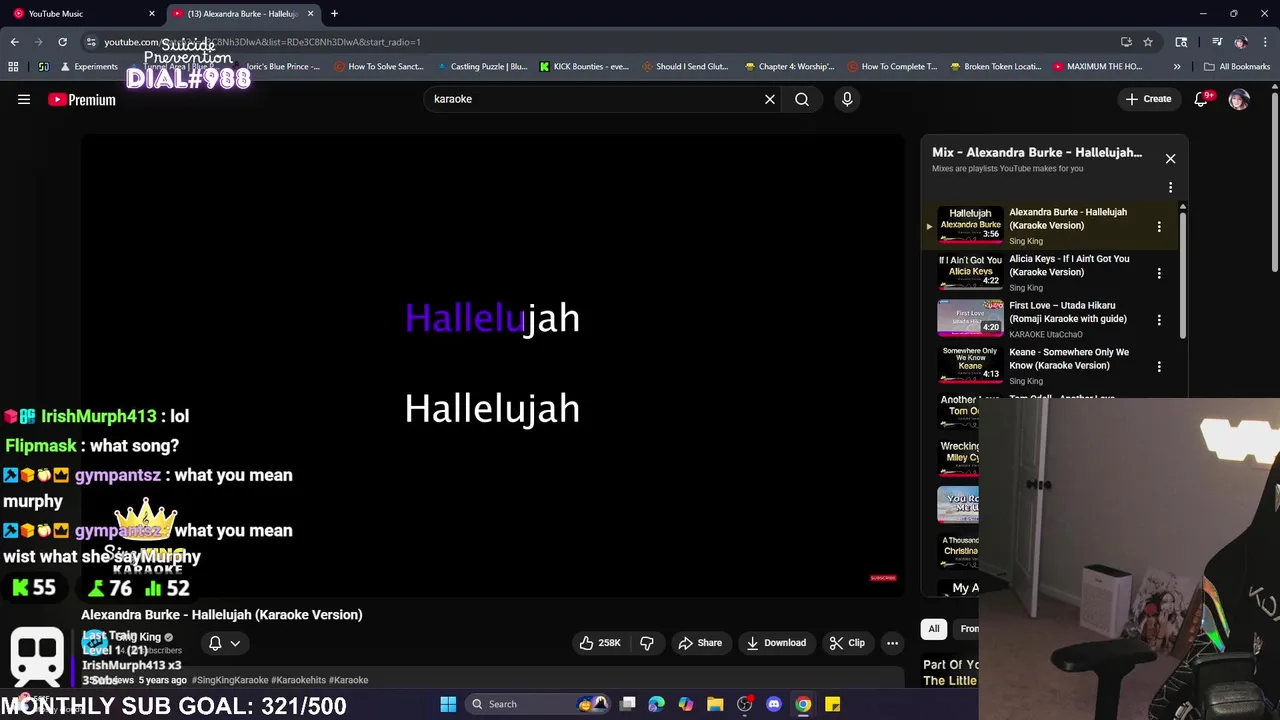Open KICK Bounties bookmark
The width and height of the screenshot is (1280, 720).
[584, 67]
